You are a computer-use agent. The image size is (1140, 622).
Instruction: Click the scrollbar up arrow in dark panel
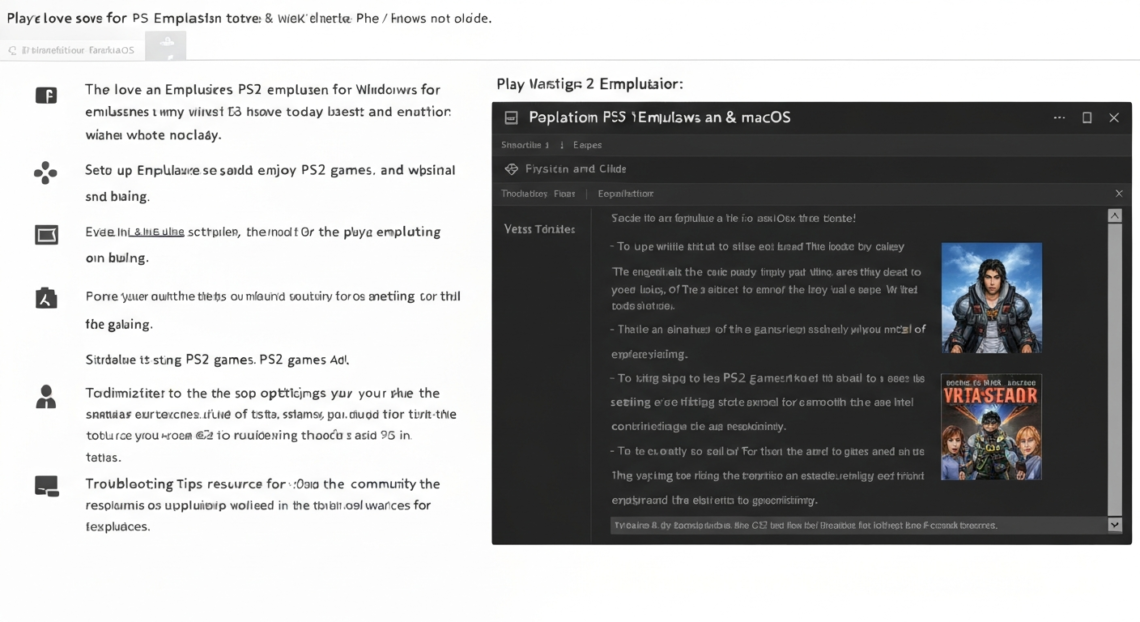1114,217
